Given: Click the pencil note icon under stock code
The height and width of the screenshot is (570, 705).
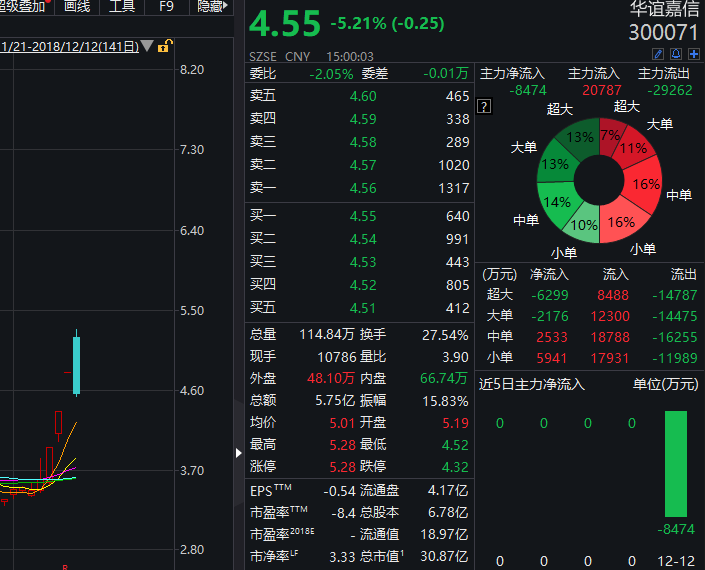Looking at the screenshot, I should [659, 54].
